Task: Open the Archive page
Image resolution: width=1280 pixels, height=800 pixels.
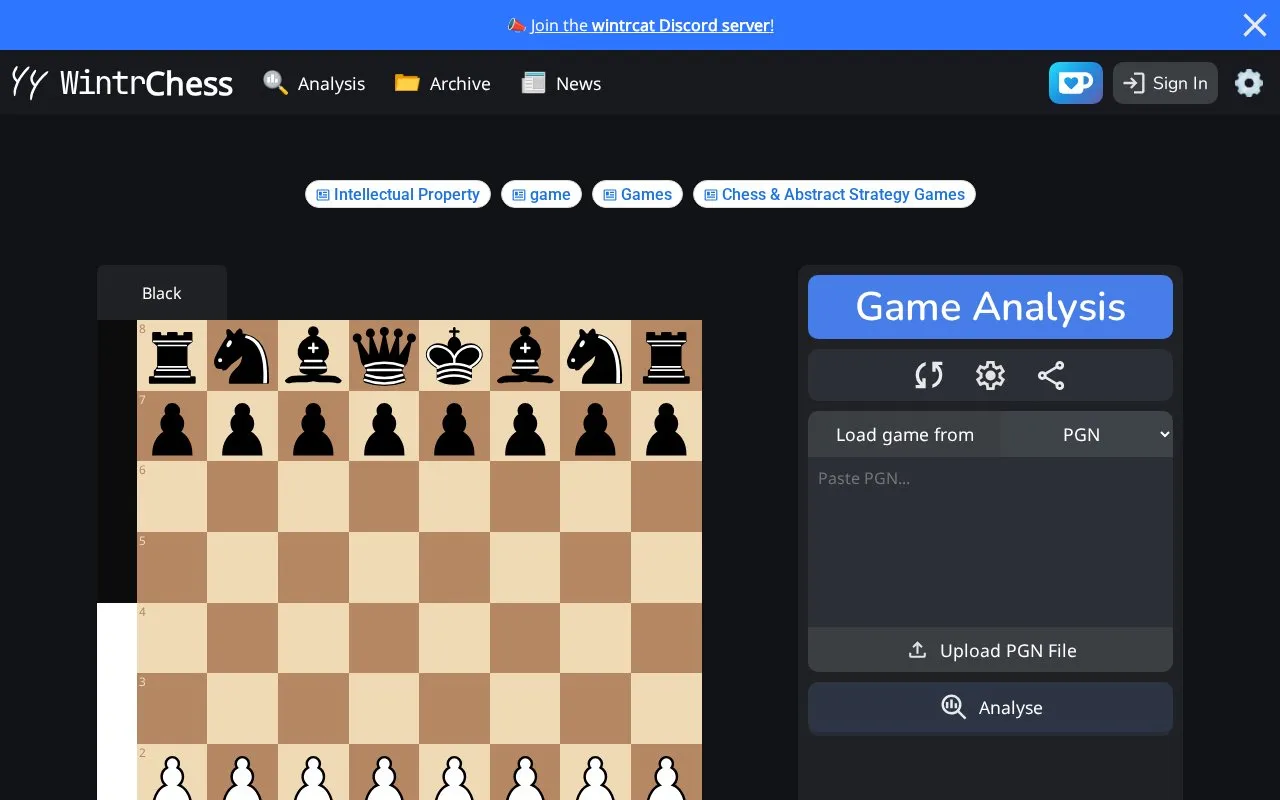Action: point(442,83)
